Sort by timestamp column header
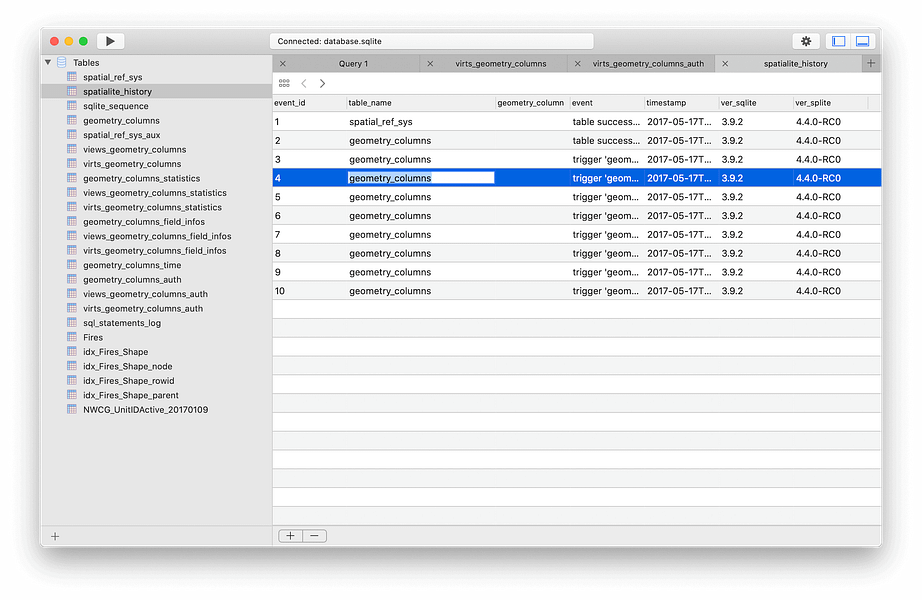922x600 pixels. 682,103
